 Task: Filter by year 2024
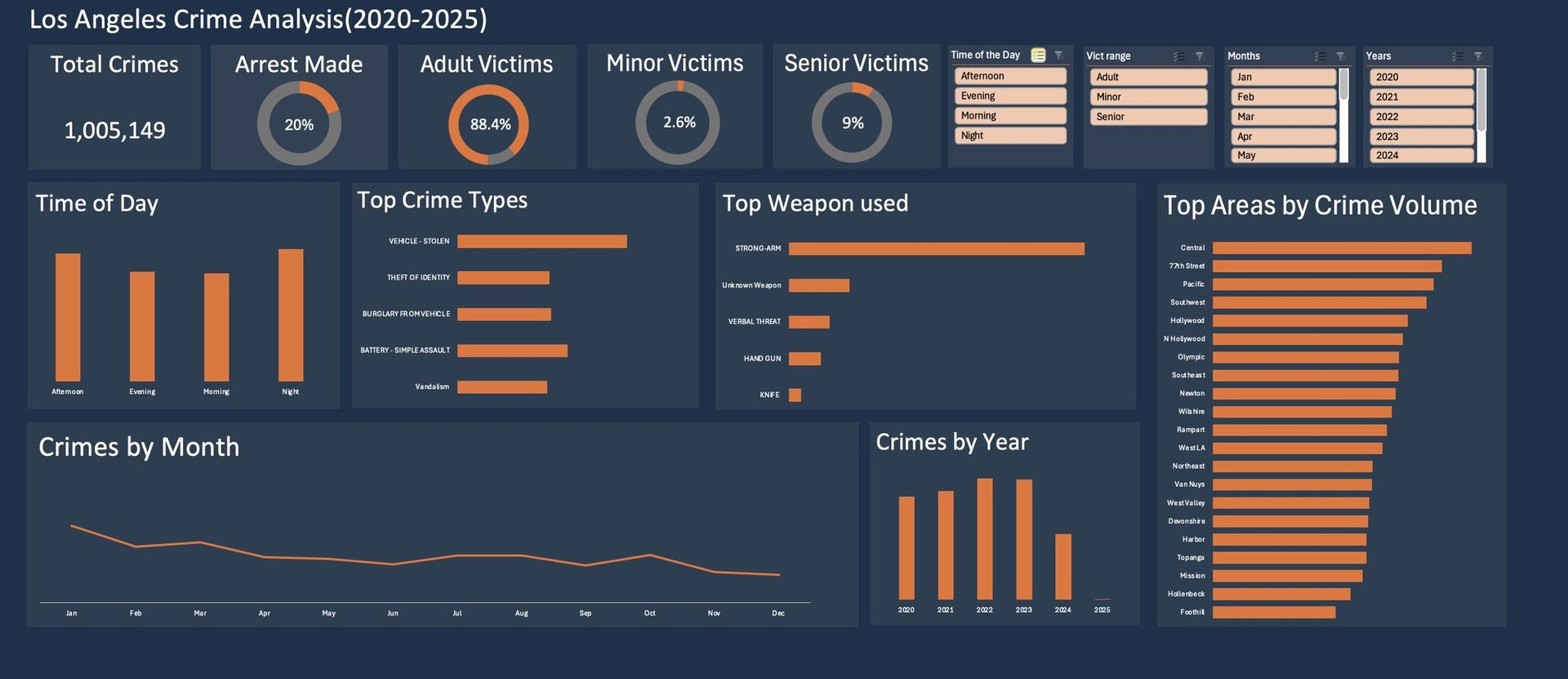coord(1421,155)
